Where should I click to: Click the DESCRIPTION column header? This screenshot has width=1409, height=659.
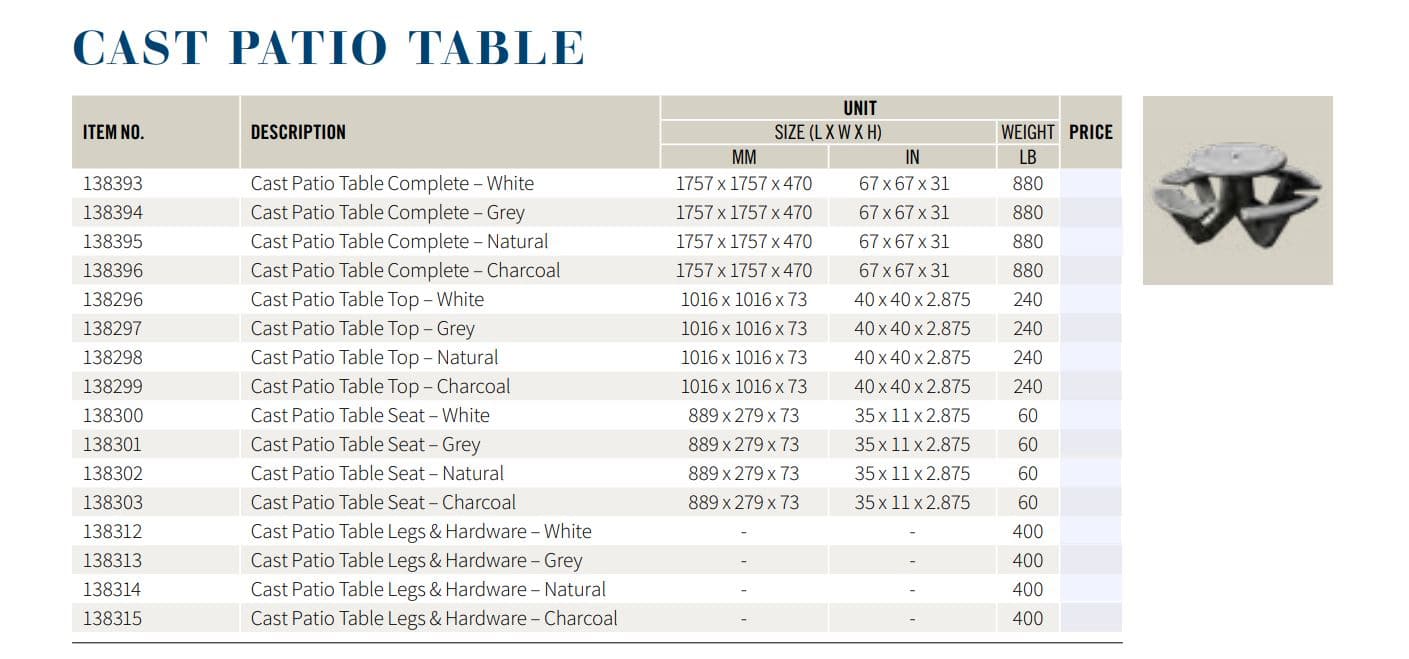click(298, 132)
